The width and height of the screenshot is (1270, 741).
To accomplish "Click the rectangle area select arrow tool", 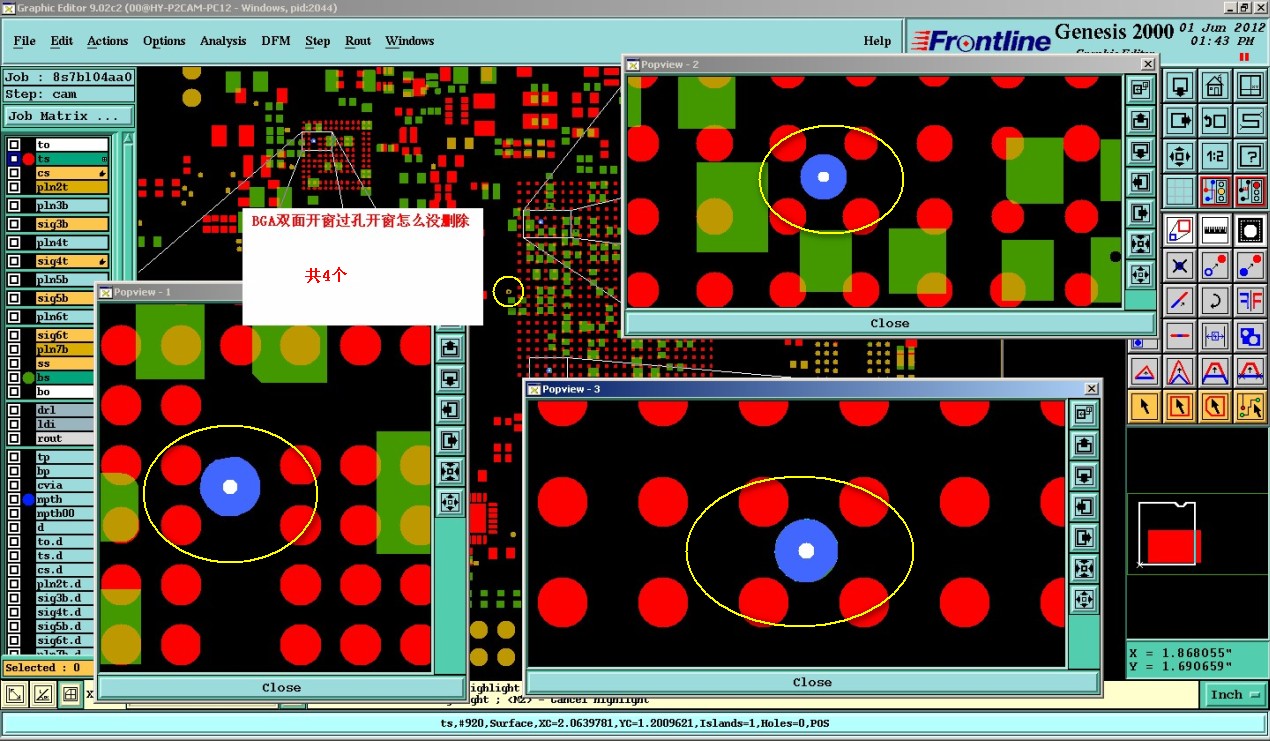I will [x=1180, y=406].
